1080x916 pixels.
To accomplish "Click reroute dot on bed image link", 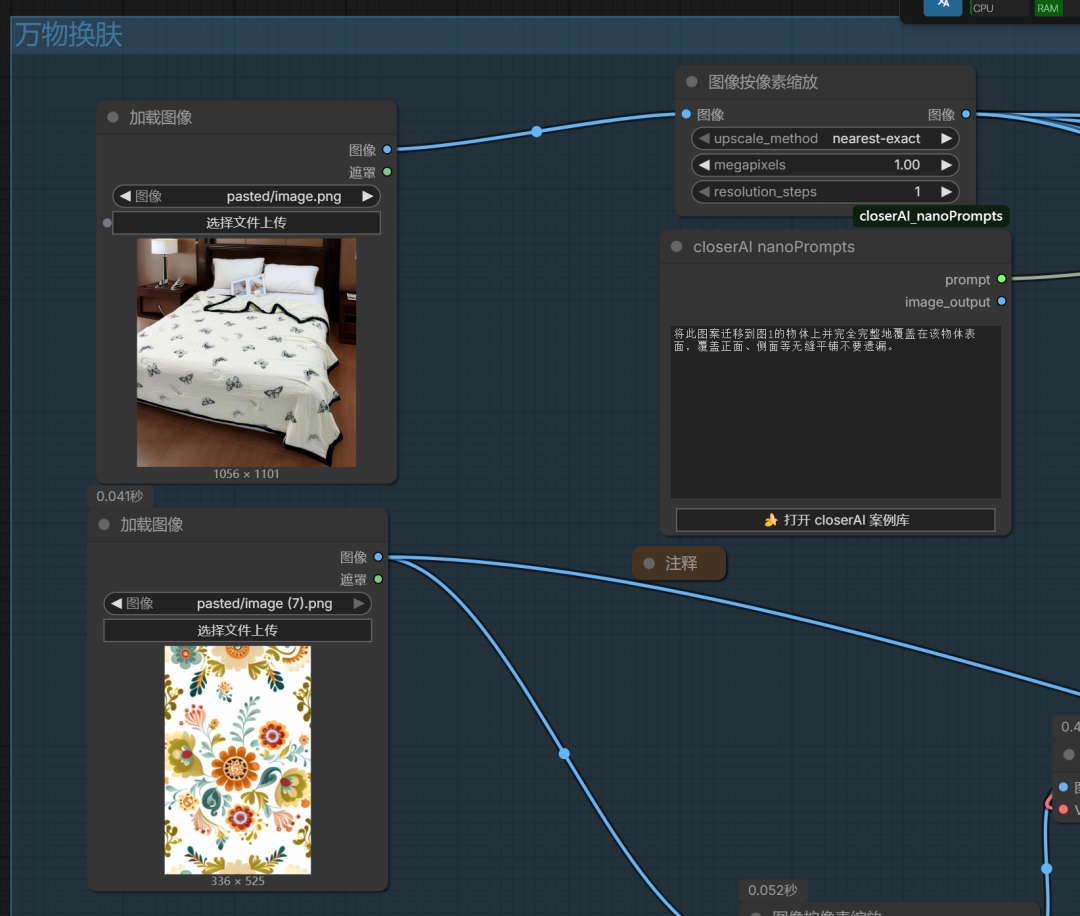I will (x=537, y=131).
